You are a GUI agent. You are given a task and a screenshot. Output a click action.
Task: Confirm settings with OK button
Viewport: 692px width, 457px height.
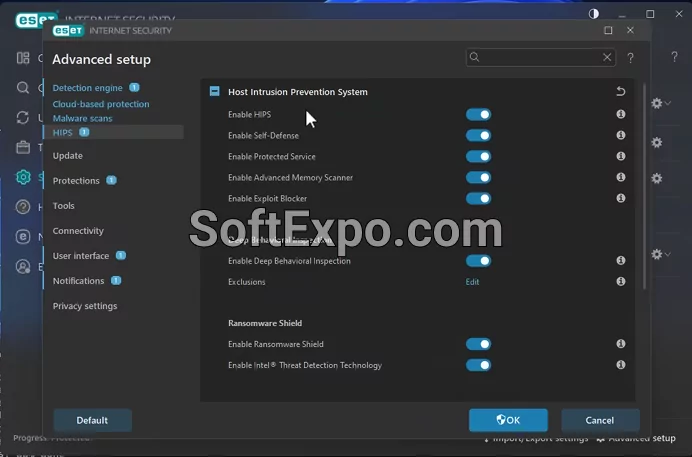tap(508, 420)
